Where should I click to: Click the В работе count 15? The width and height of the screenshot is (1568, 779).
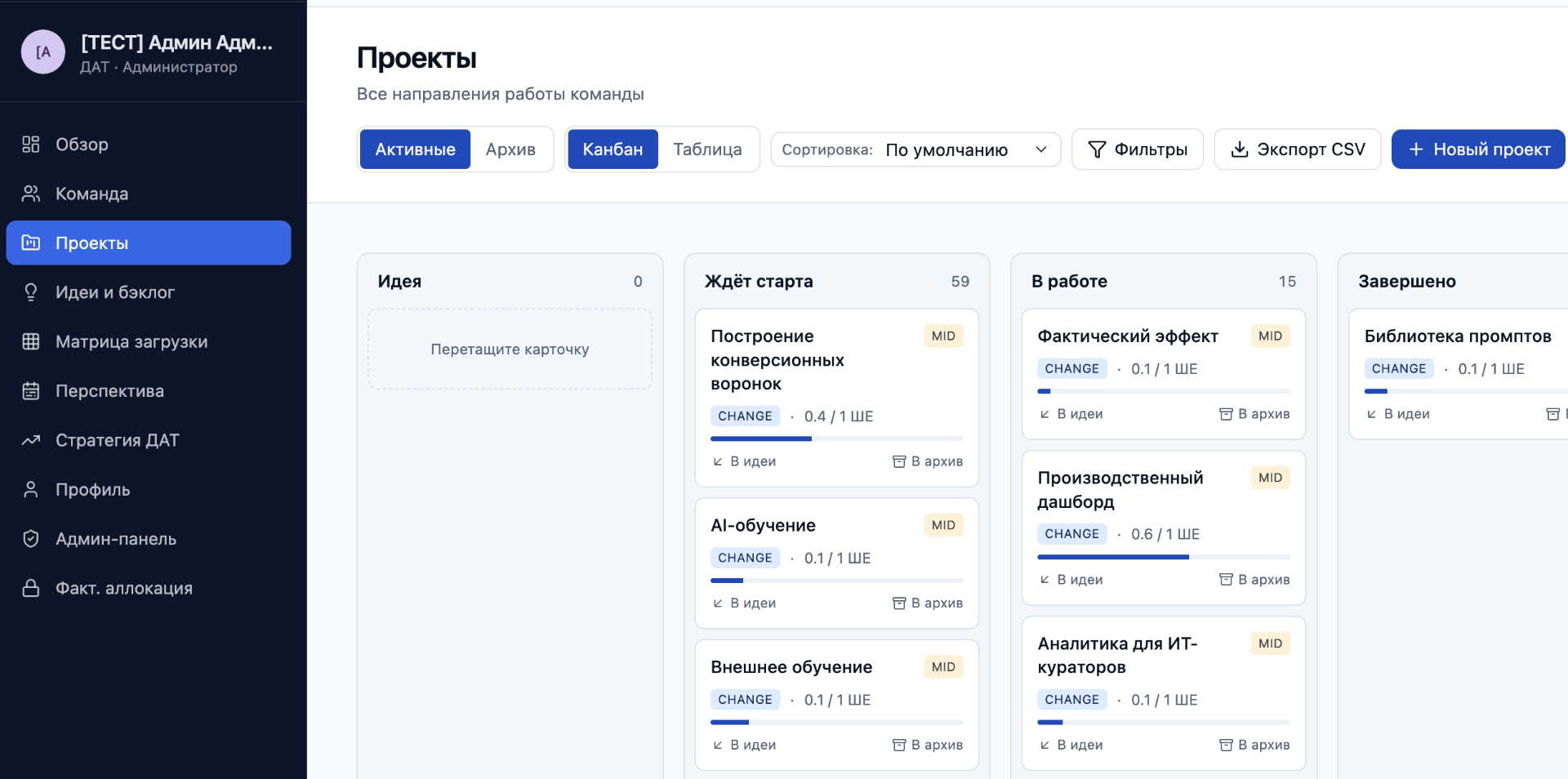tap(1287, 282)
